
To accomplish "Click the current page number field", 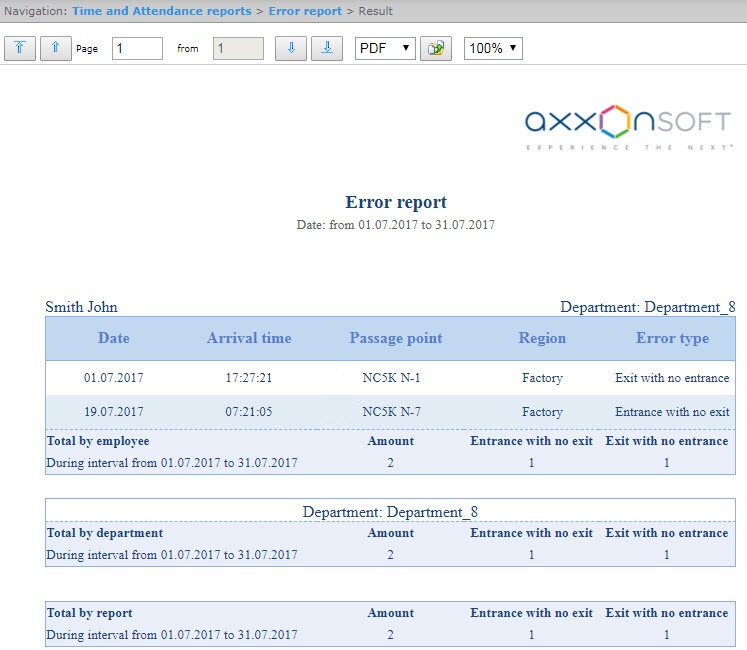I will click(x=137, y=48).
